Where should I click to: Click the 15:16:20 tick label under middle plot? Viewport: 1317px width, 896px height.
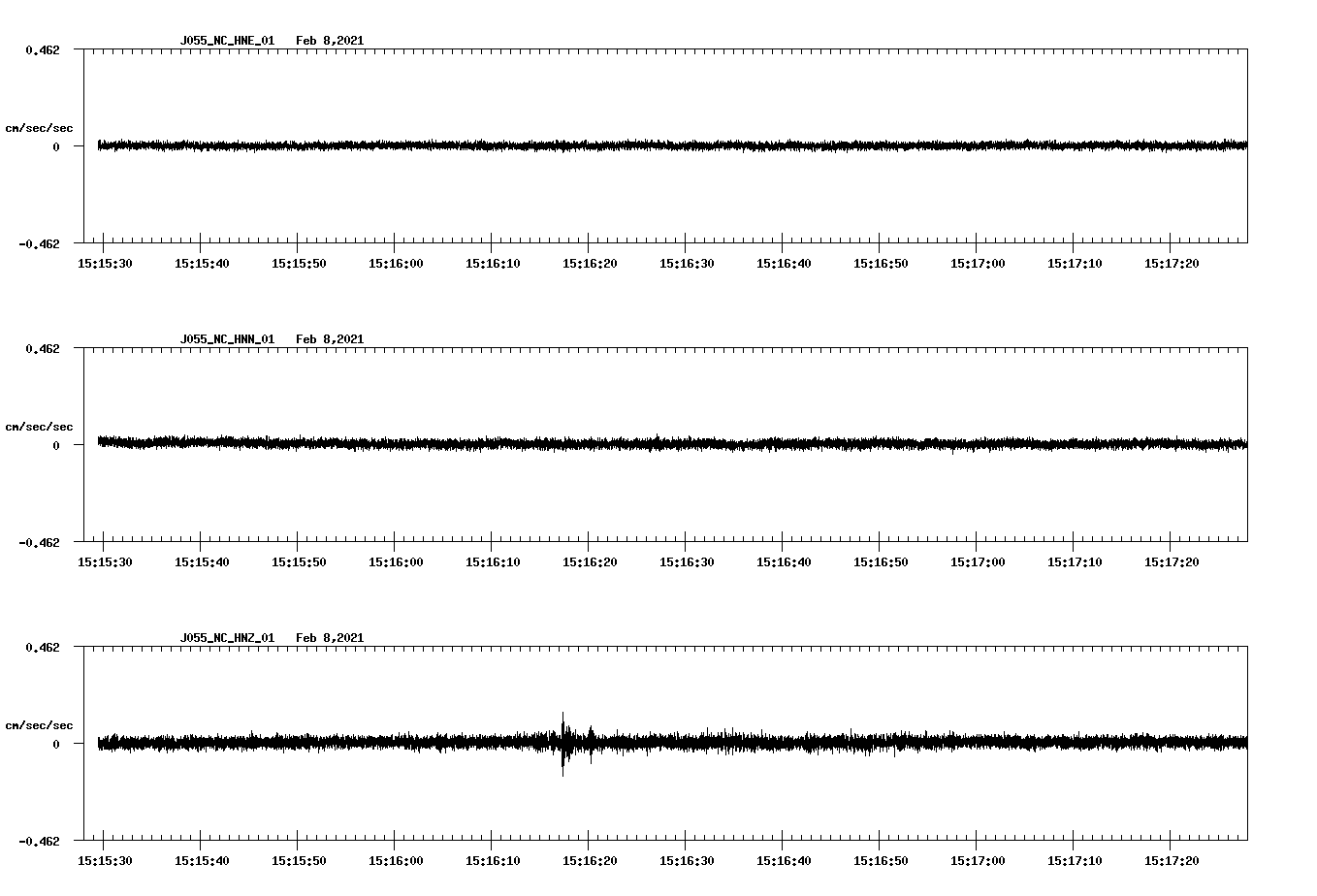point(589,560)
